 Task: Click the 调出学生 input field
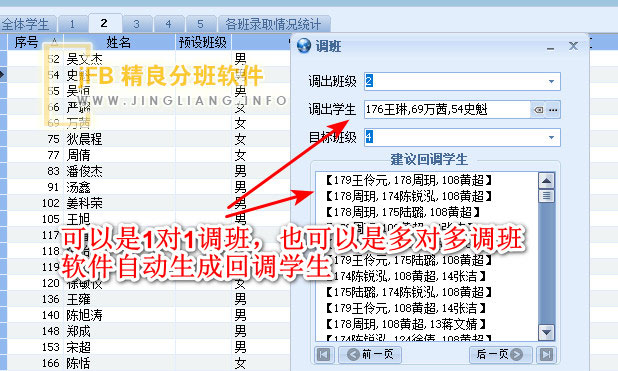[x=447, y=109]
